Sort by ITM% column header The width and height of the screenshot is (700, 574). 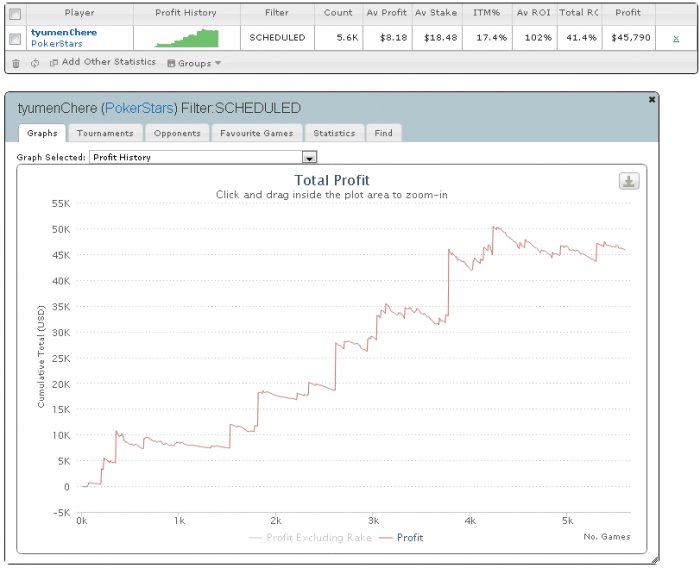pos(487,13)
